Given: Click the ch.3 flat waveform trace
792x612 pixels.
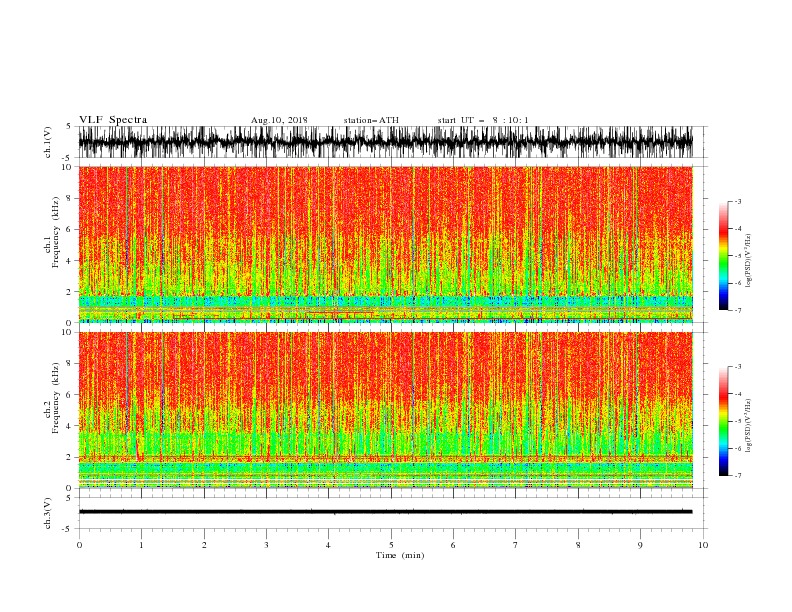Looking at the screenshot, I should 385,512.
